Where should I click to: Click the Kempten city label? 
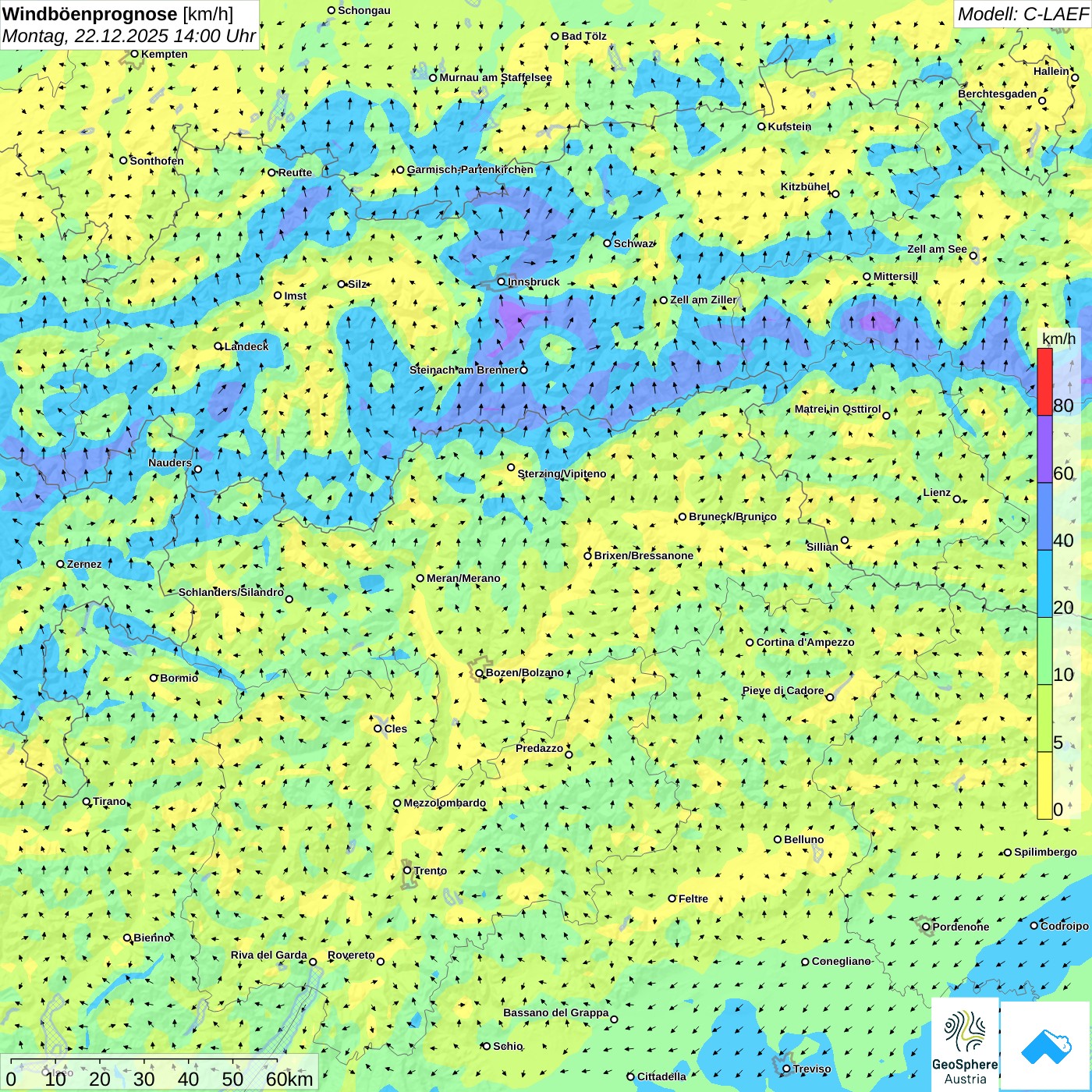164,54
